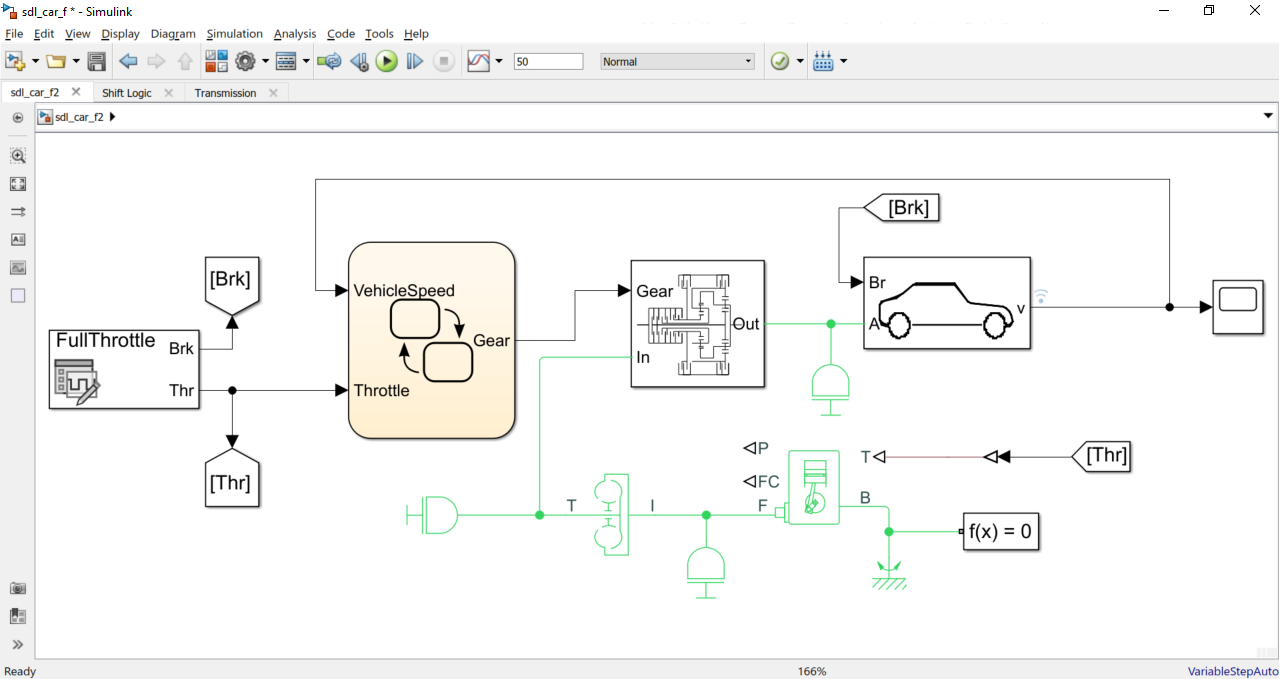Select the Zoom tool in the left palette
This screenshot has width=1280, height=679.
[x=17, y=156]
